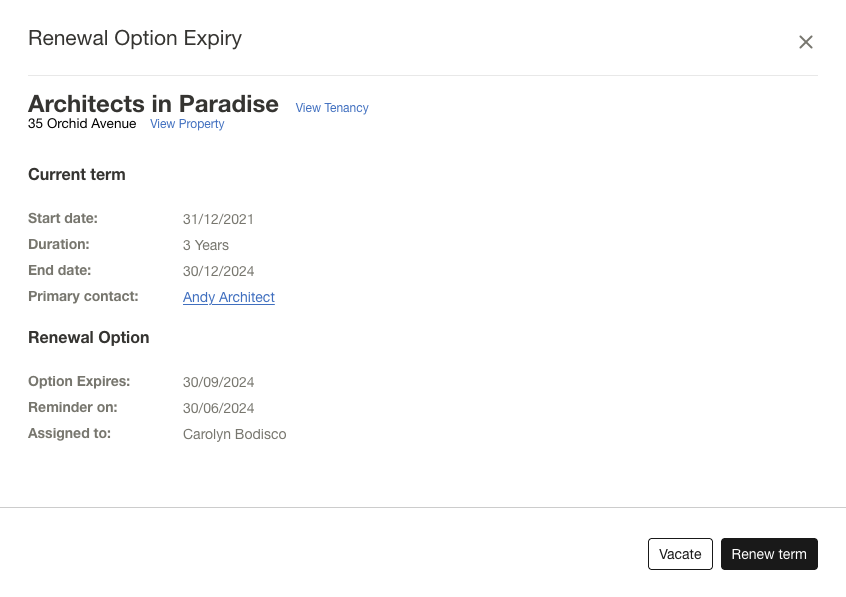846x597 pixels.
Task: Click the Primary contact field label
Action: click(84, 296)
